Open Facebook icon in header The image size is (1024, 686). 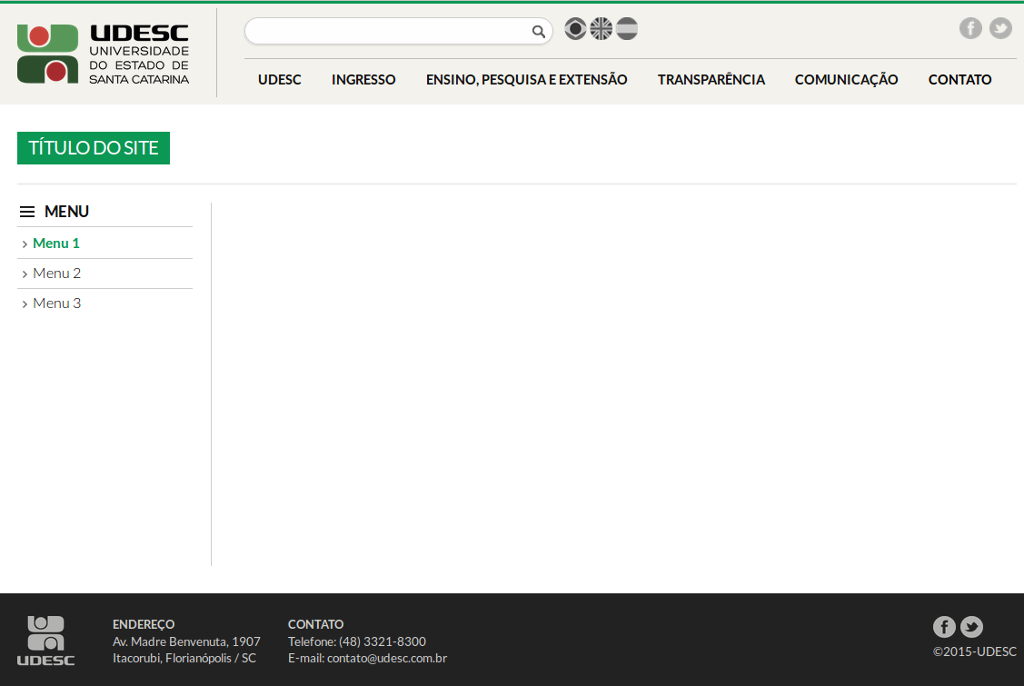click(x=970, y=28)
